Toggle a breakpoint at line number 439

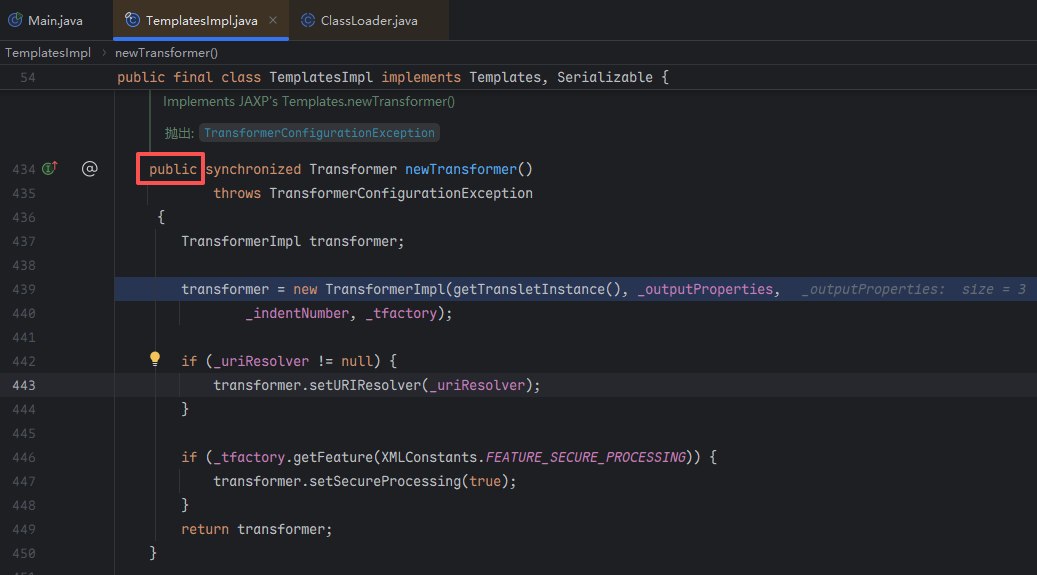click(x=23, y=289)
